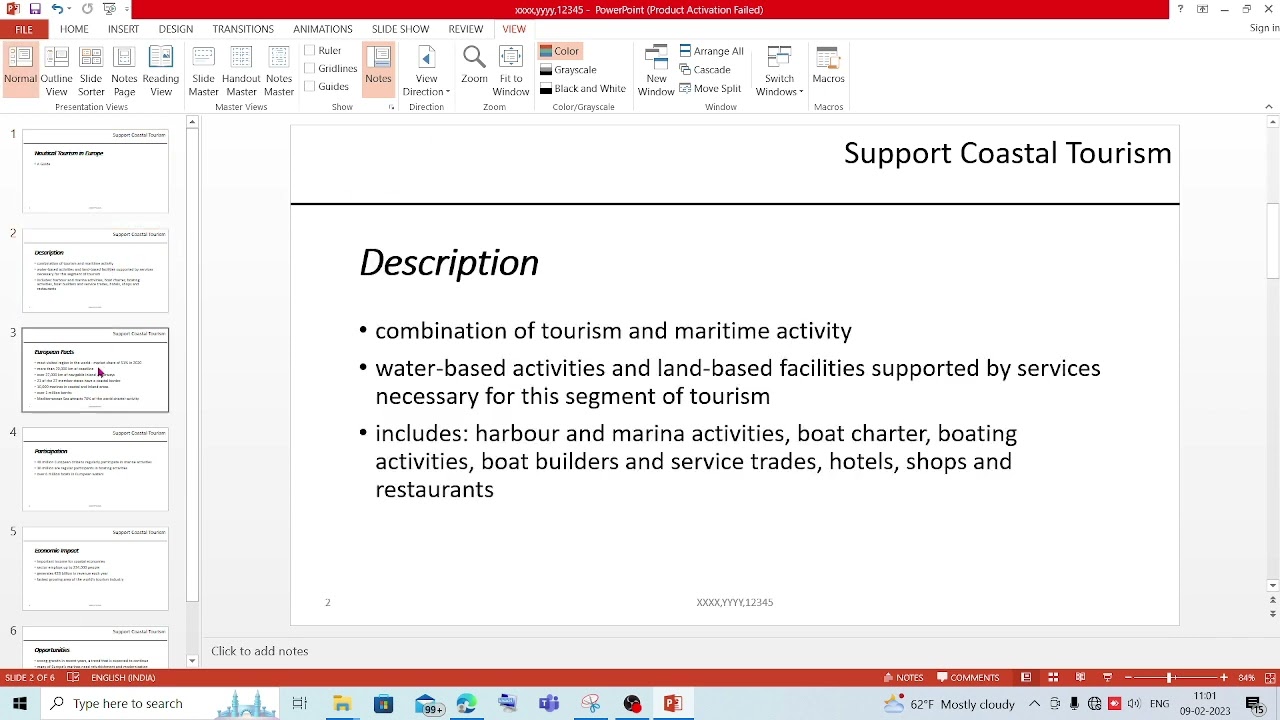This screenshot has width=1280, height=720.
Task: Open the ANIMATIONS tab
Action: 322,29
